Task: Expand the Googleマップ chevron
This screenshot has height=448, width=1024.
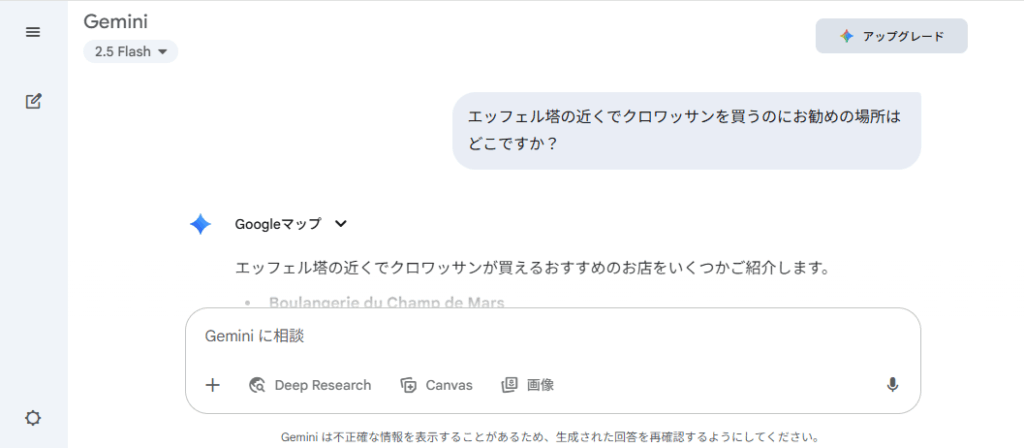Action: (340, 224)
